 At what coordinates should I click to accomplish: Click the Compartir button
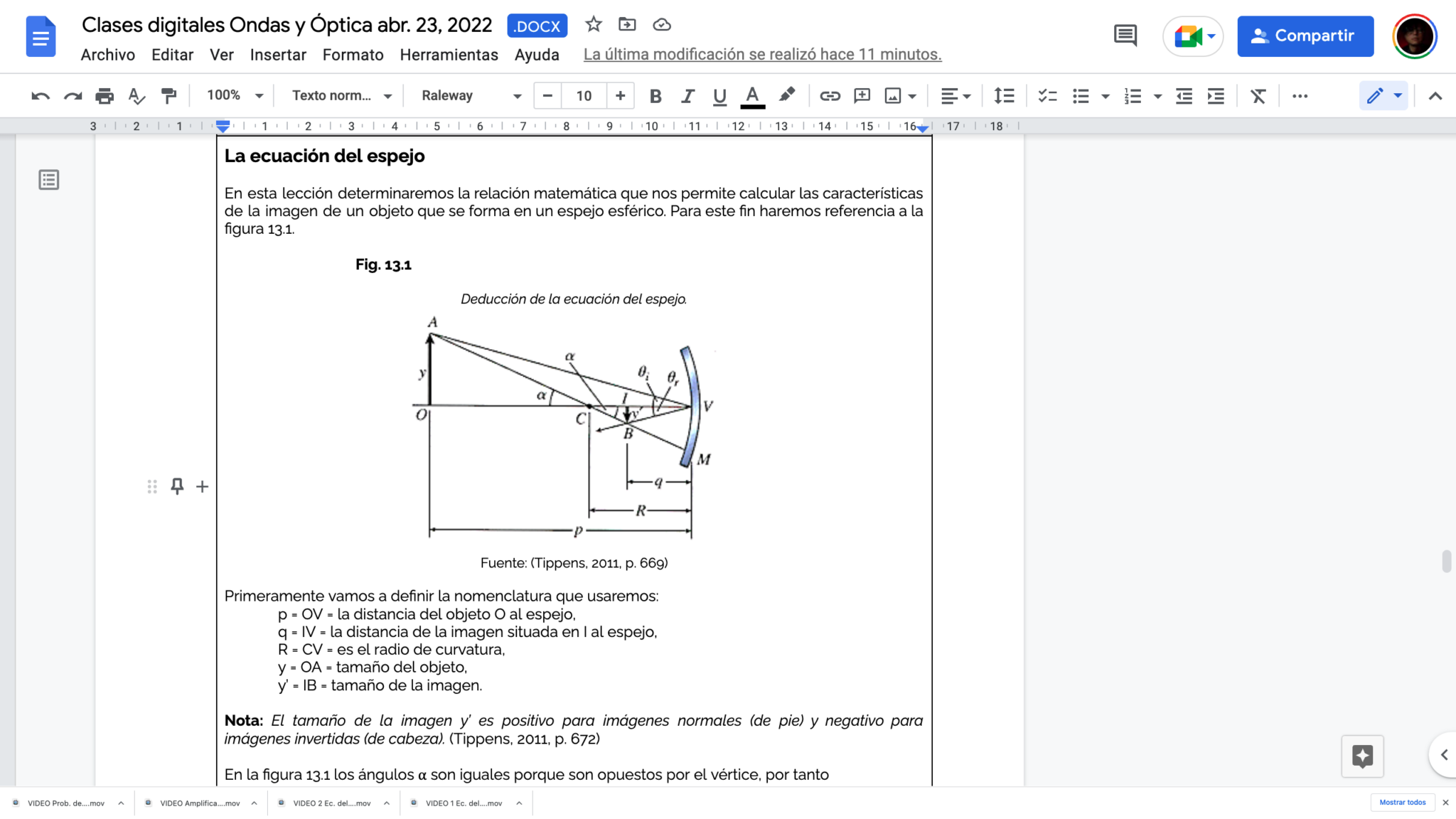[1305, 36]
